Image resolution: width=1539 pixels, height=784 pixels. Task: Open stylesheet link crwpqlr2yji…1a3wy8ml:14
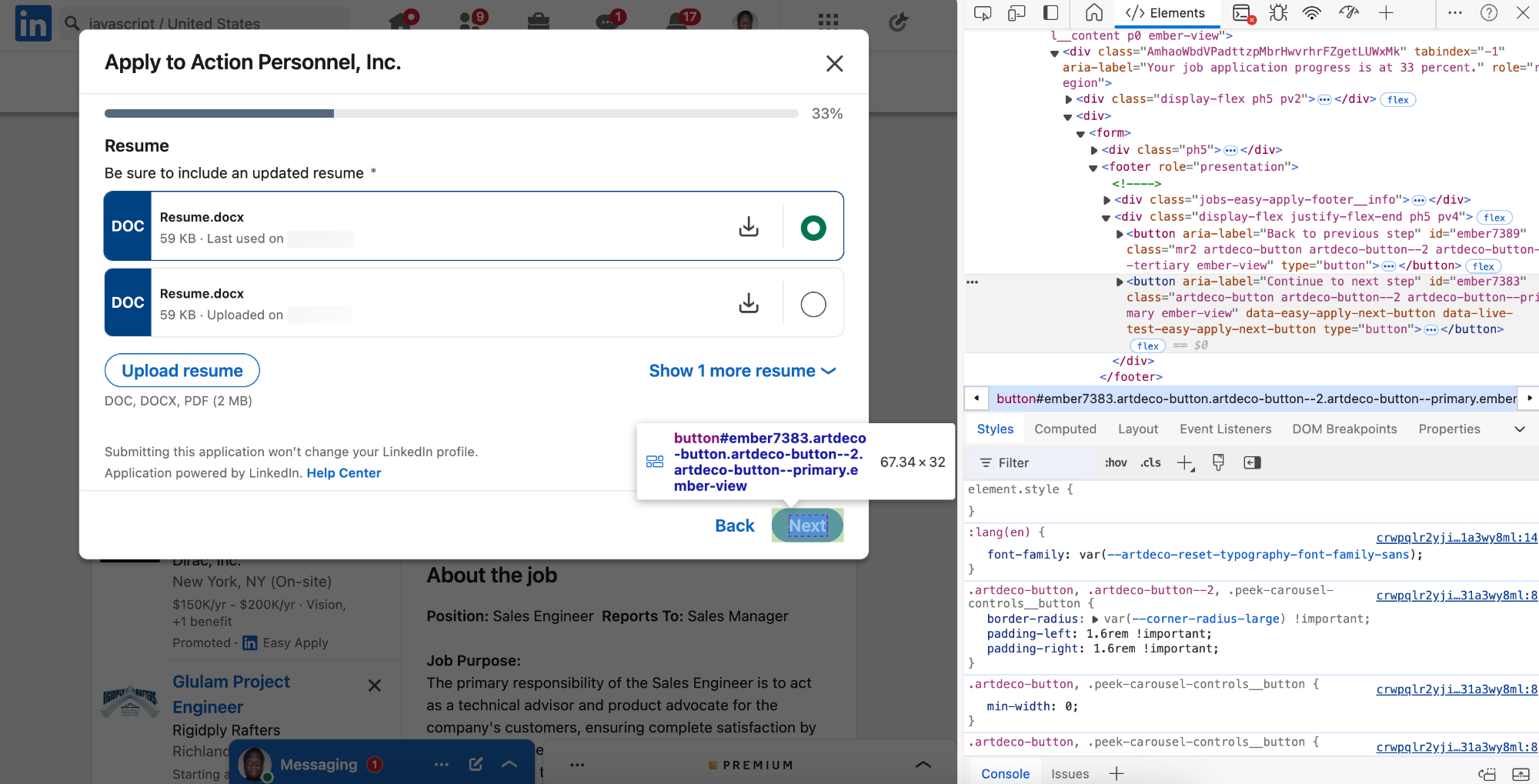(x=1457, y=538)
